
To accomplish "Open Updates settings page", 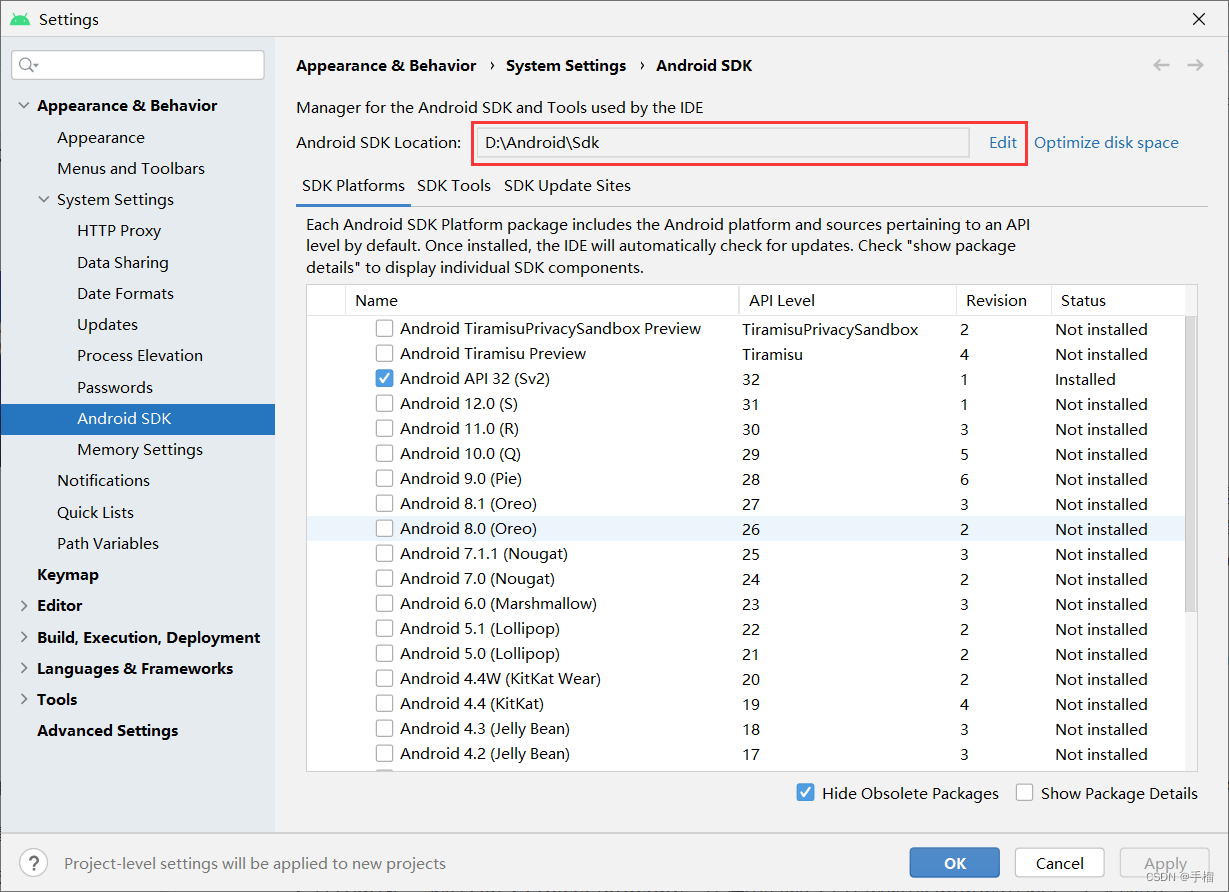I will pos(107,325).
